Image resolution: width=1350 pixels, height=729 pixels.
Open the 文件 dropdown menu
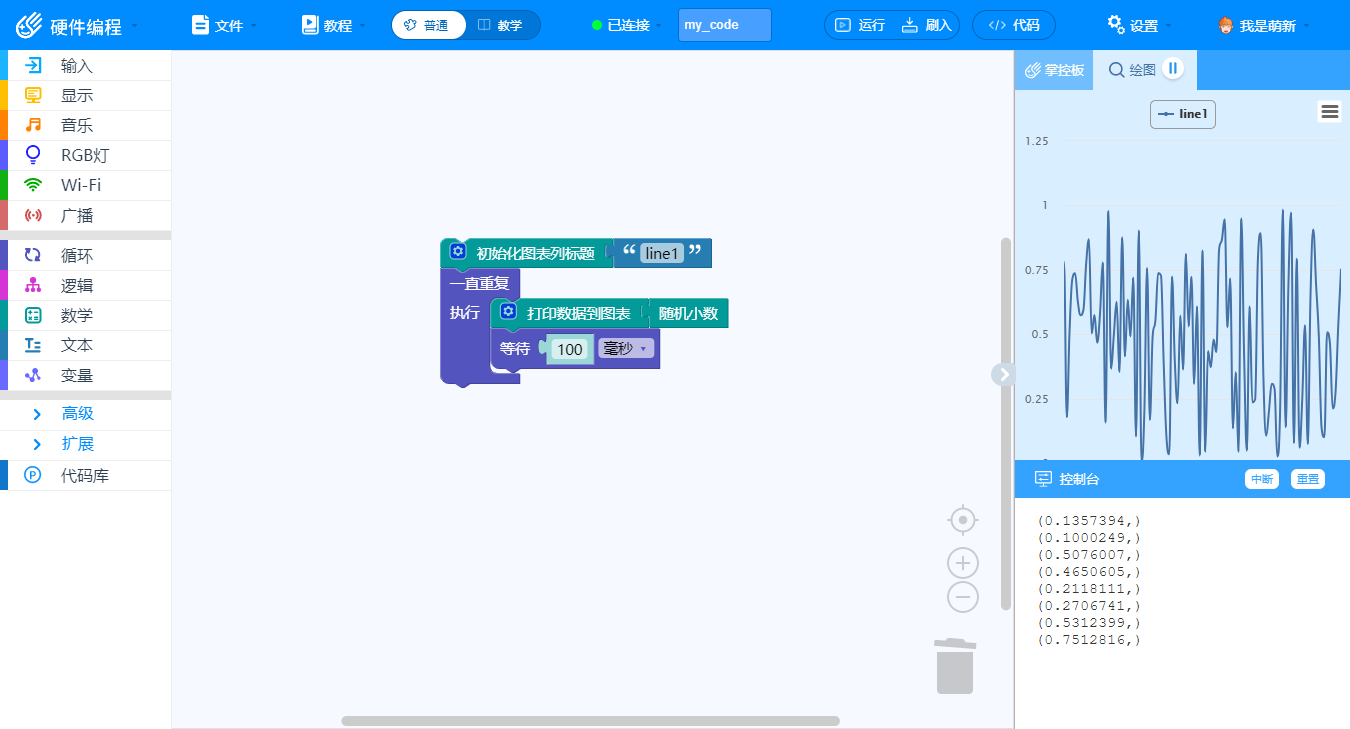point(224,25)
